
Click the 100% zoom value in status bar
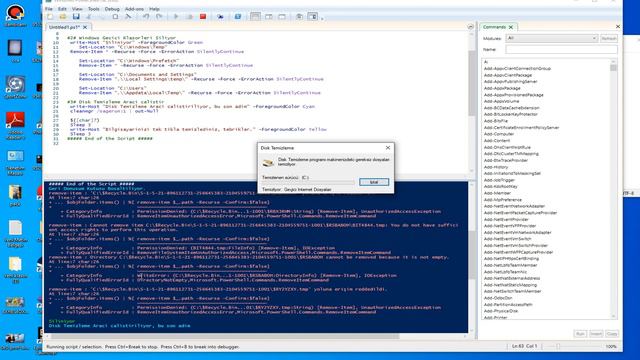[611, 346]
